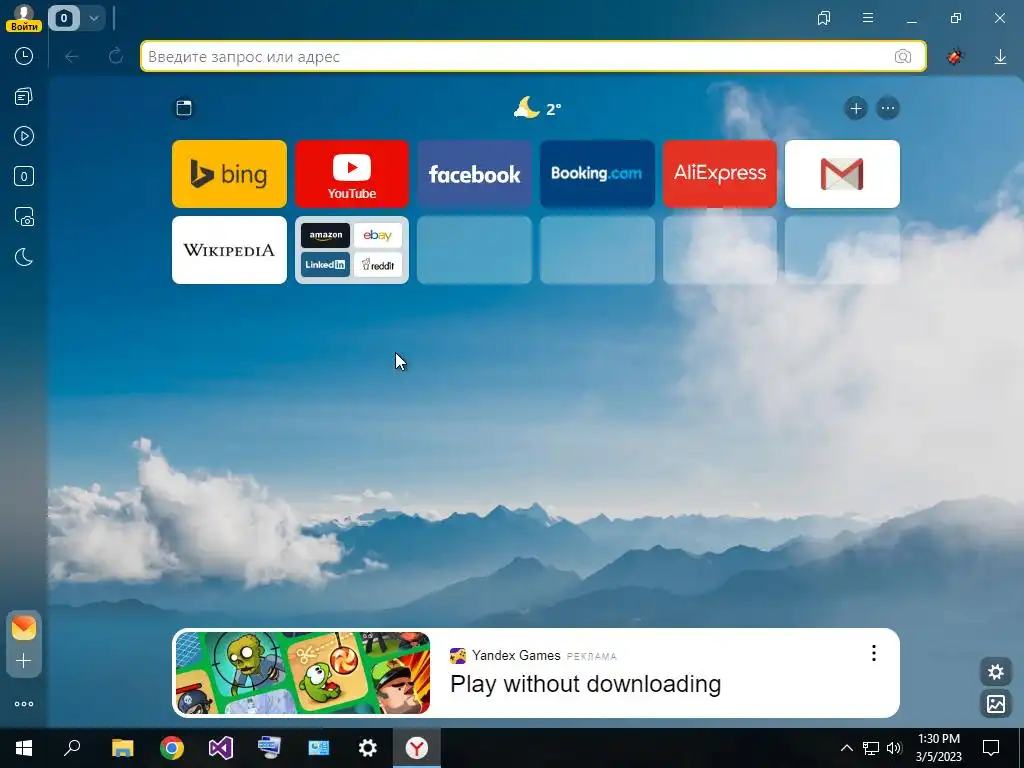Open the AliExpress tile
This screenshot has width=1024, height=768.
(x=720, y=174)
